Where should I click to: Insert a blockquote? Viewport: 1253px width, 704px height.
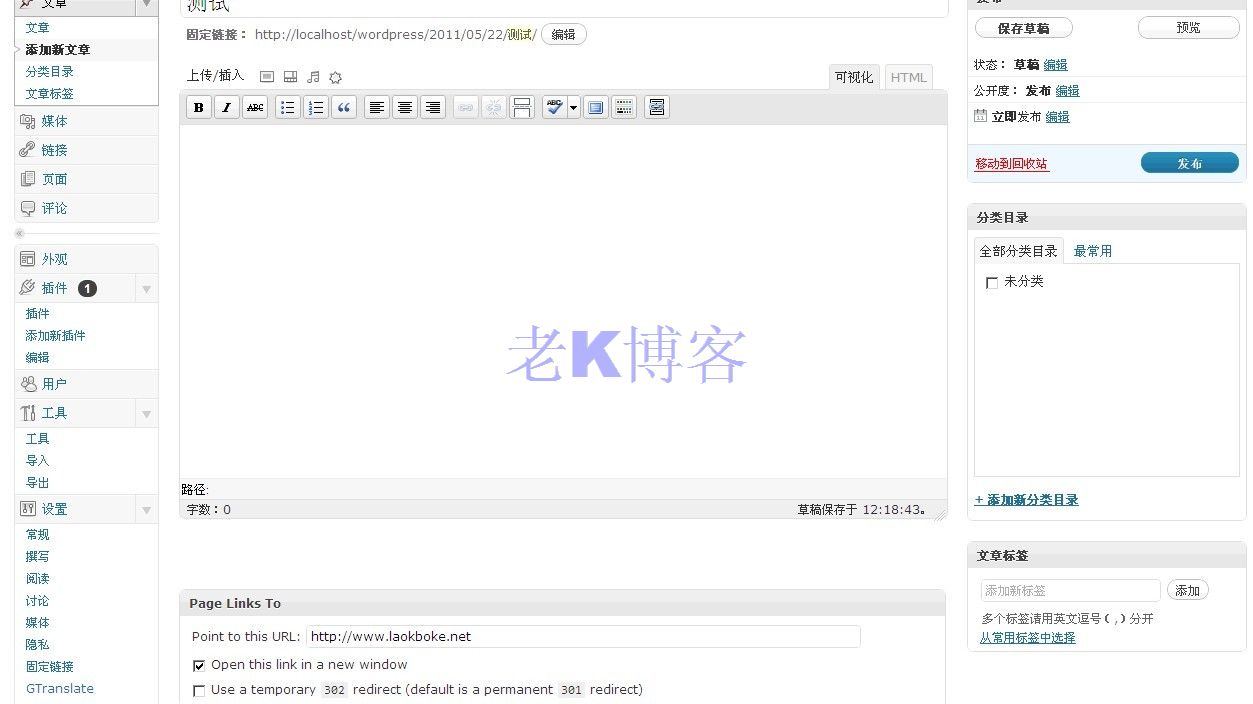344,107
